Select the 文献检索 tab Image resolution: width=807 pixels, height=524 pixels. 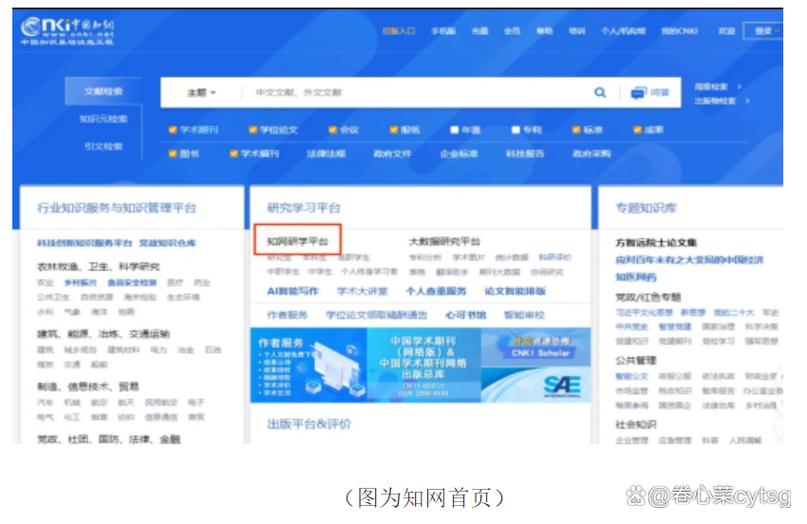(103, 91)
